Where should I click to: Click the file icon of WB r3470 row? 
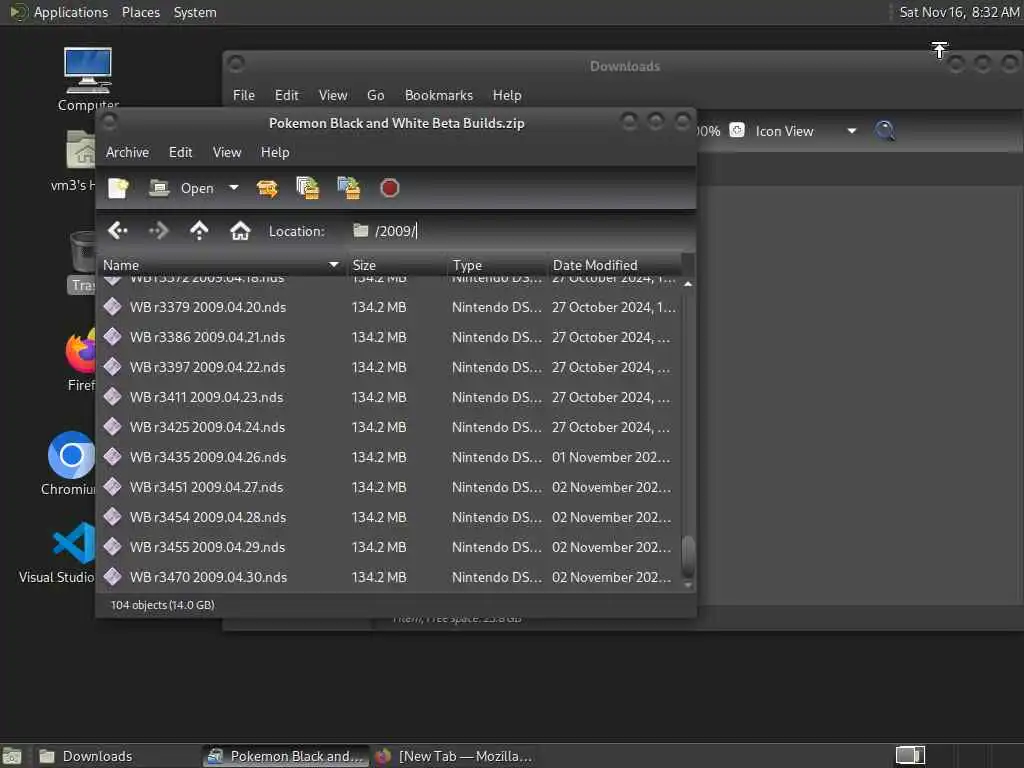pyautogui.click(x=112, y=577)
